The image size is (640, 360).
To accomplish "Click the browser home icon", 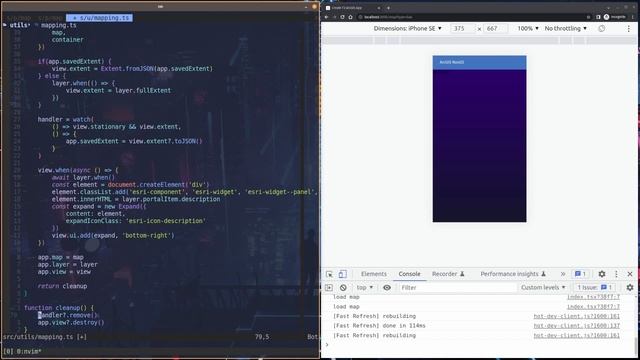I will [x=350, y=17].
